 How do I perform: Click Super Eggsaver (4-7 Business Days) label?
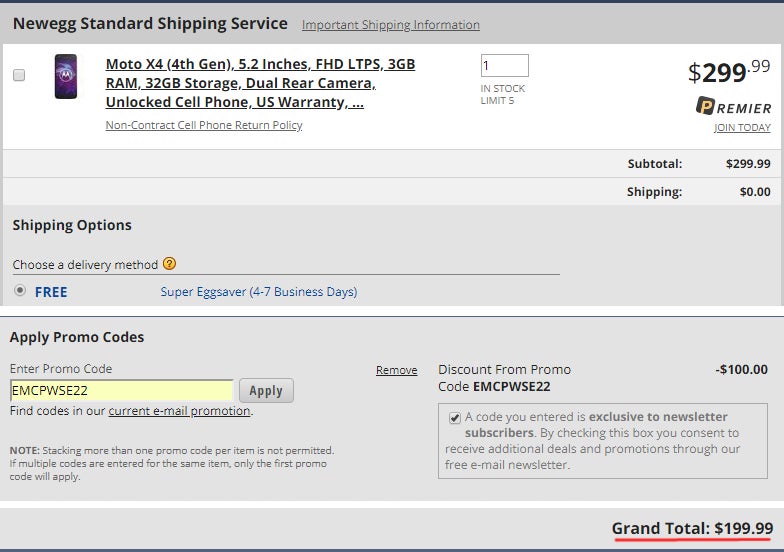(x=258, y=292)
